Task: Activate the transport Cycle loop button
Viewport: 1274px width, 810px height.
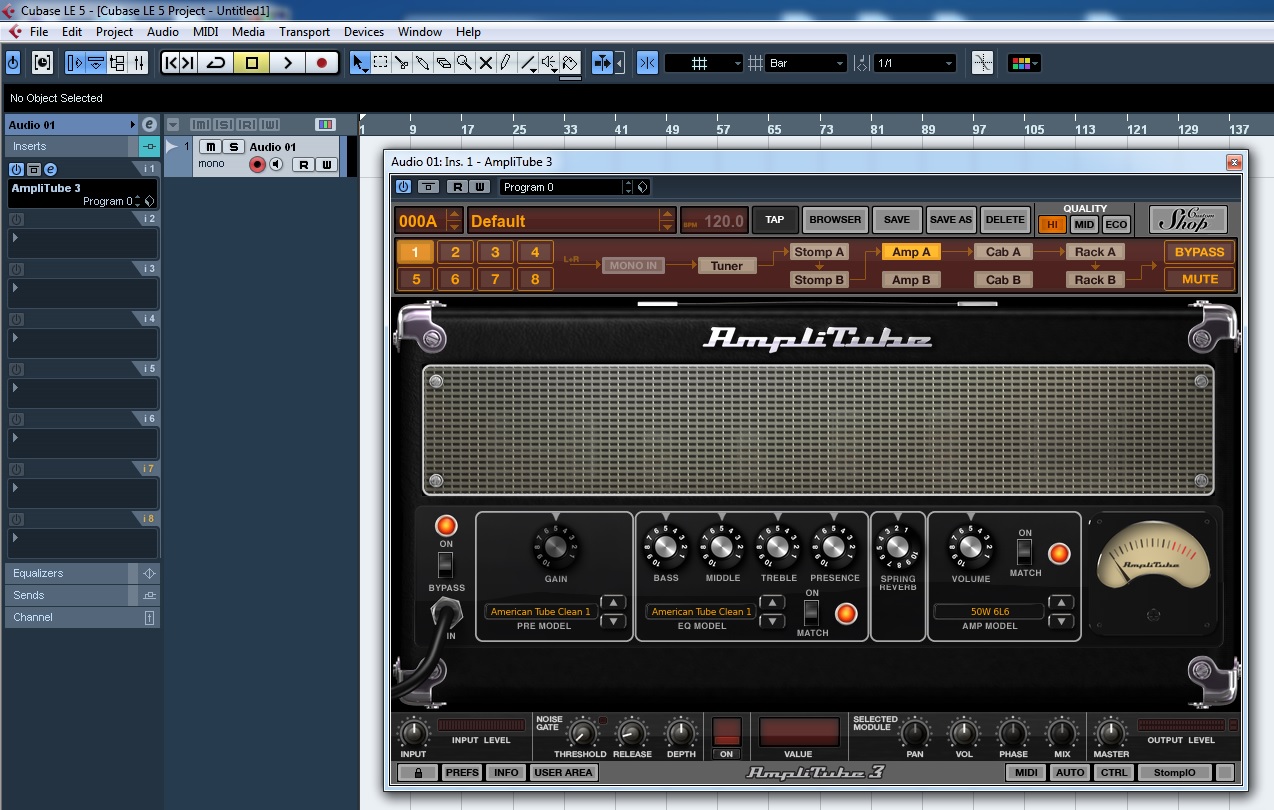Action: (x=216, y=63)
